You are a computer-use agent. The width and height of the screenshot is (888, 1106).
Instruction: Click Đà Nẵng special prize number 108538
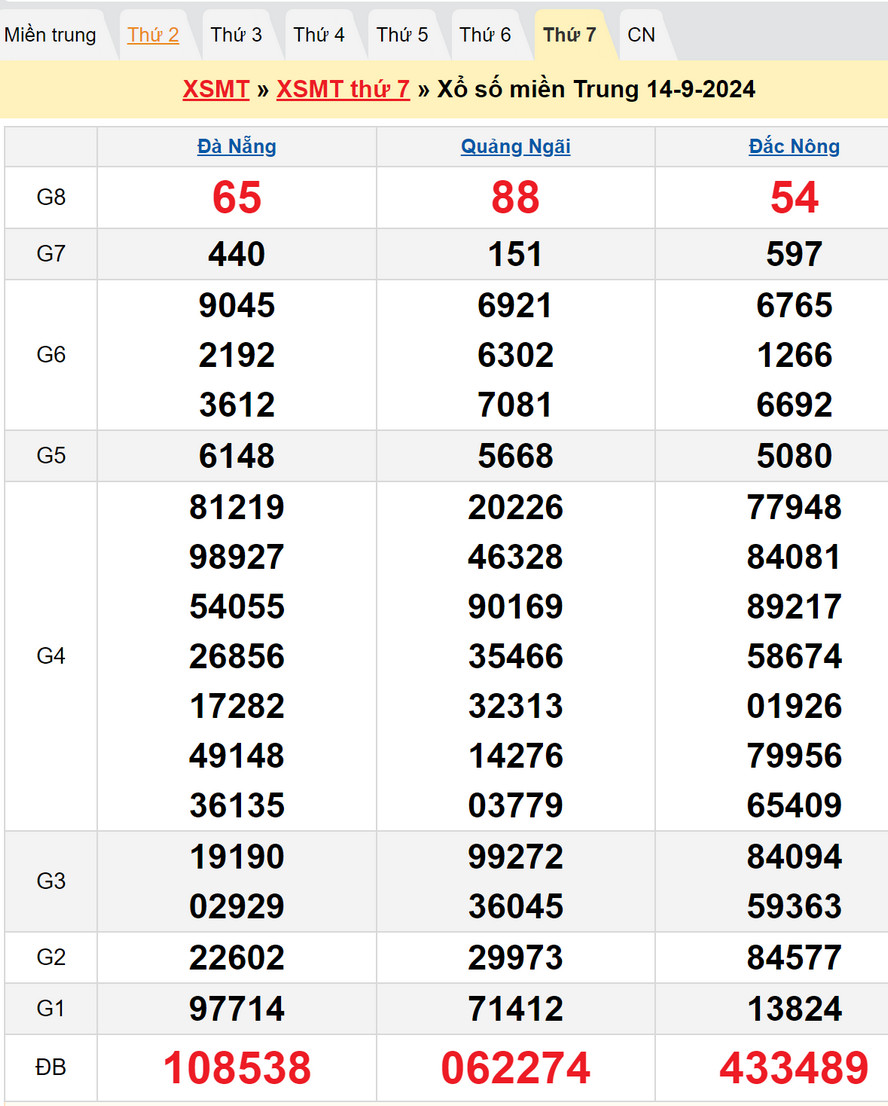[237, 1068]
